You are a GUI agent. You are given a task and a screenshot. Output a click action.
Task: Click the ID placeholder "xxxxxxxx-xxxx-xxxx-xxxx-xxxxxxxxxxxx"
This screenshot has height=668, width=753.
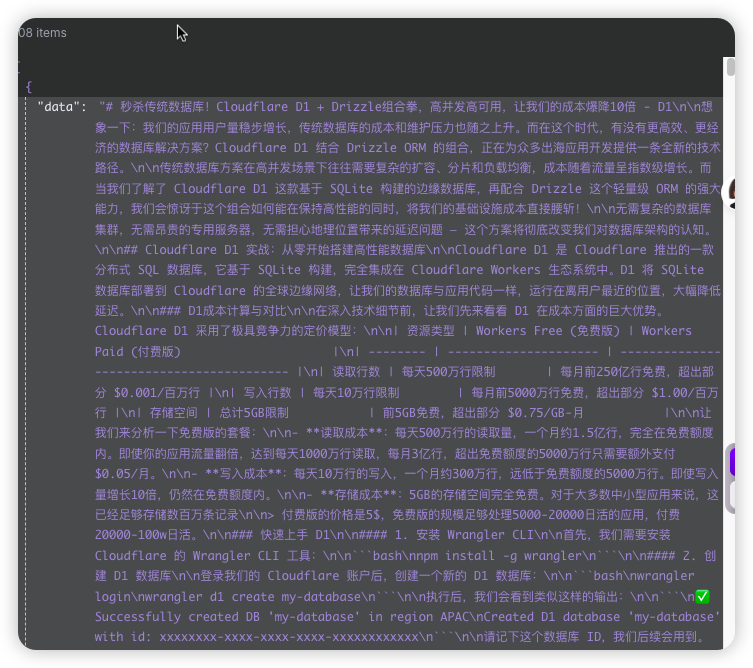point(289,637)
